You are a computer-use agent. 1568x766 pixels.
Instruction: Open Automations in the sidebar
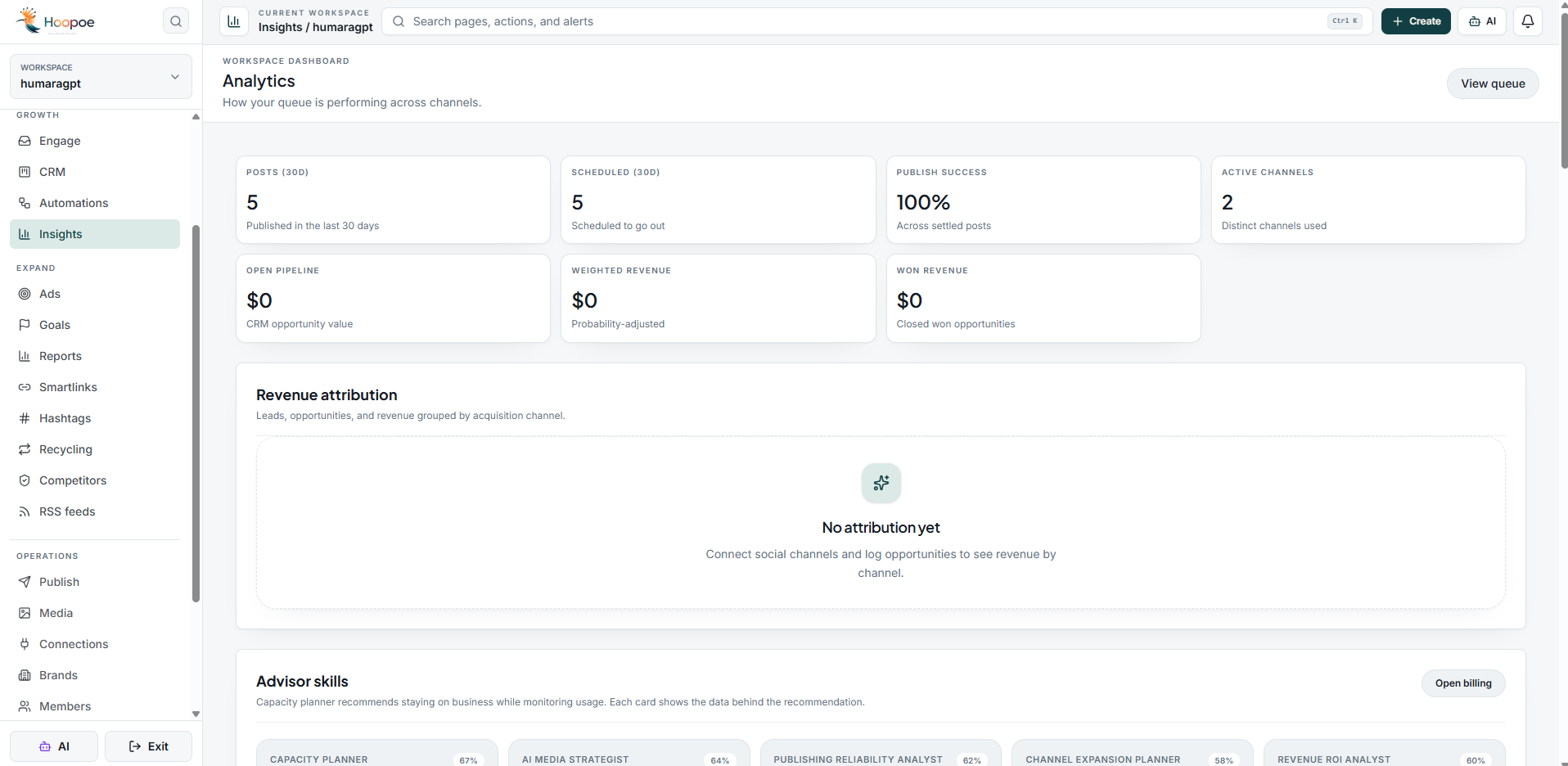[x=95, y=203]
